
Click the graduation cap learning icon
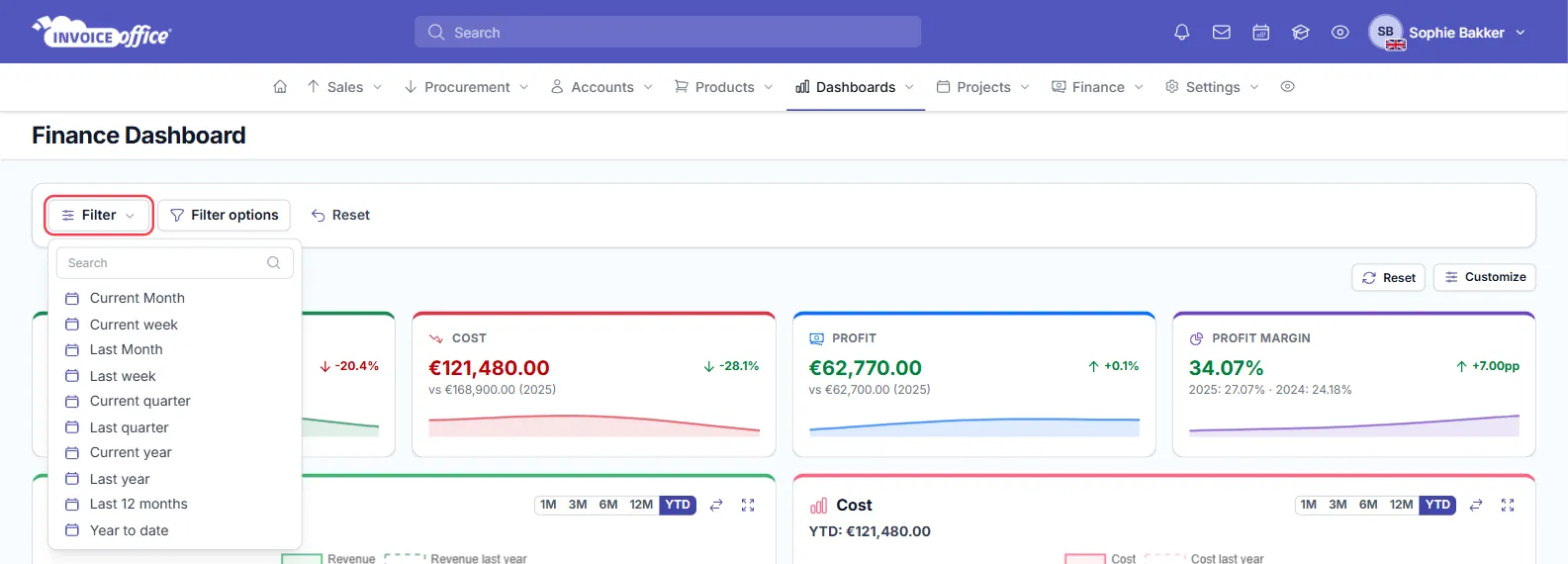(1301, 33)
